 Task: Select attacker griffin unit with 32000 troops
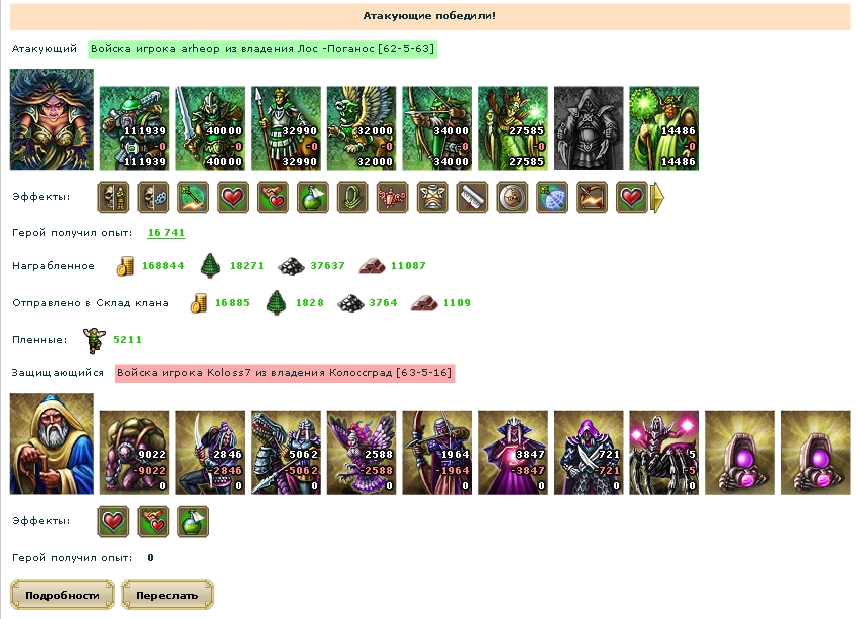[x=361, y=128]
